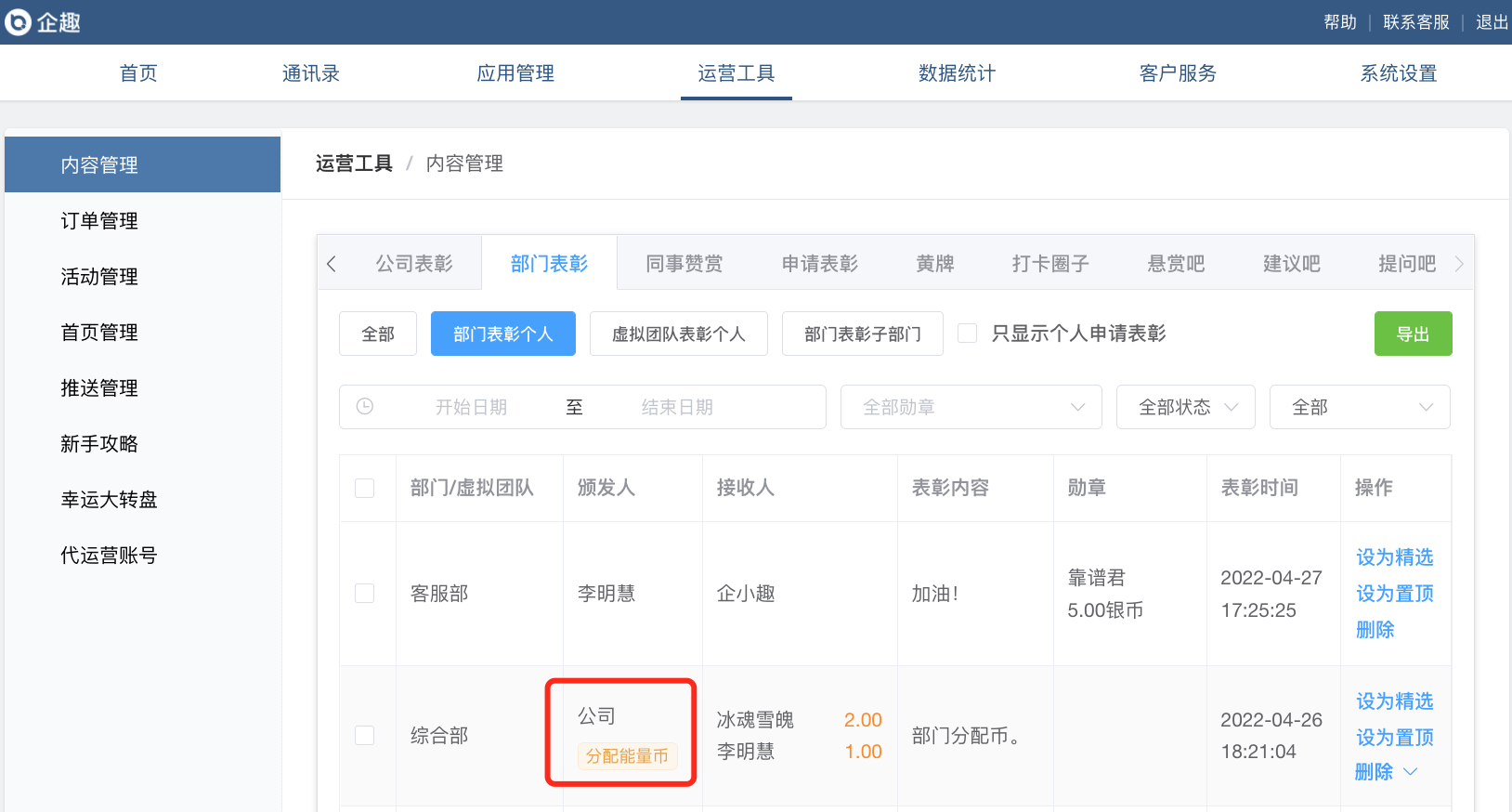1512x812 pixels.
Task: Open 系统设置 in top navigation
Action: click(1399, 72)
